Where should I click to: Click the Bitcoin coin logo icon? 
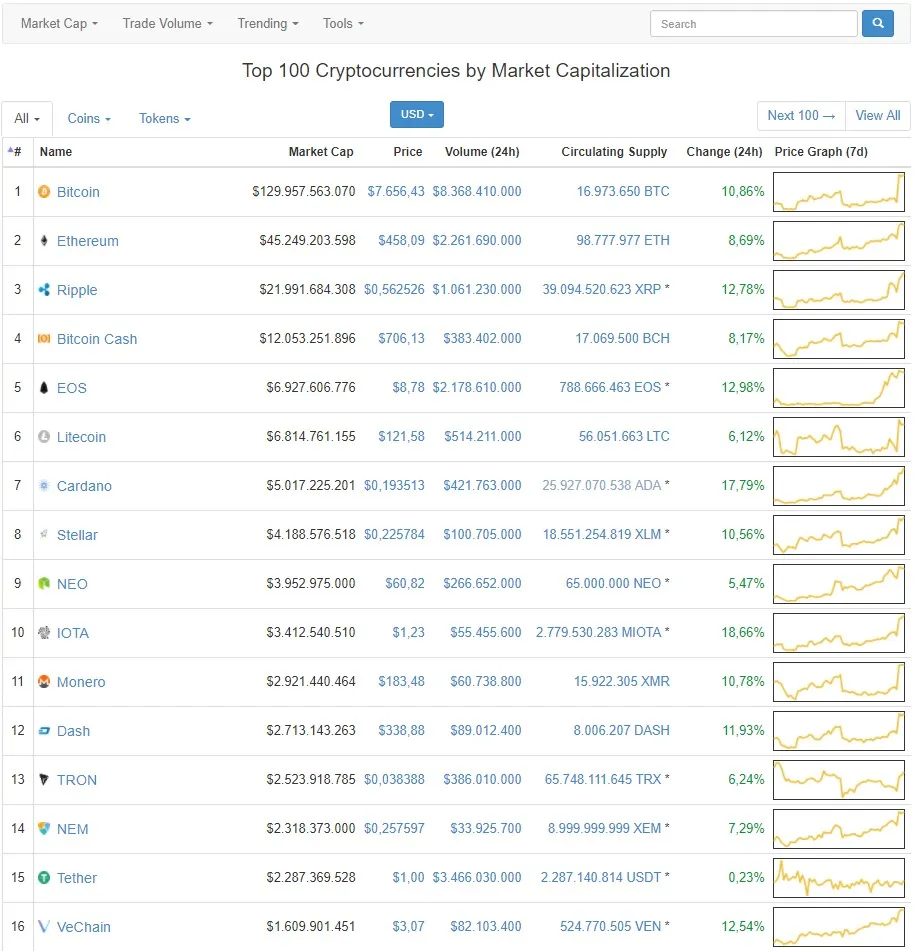[x=44, y=192]
